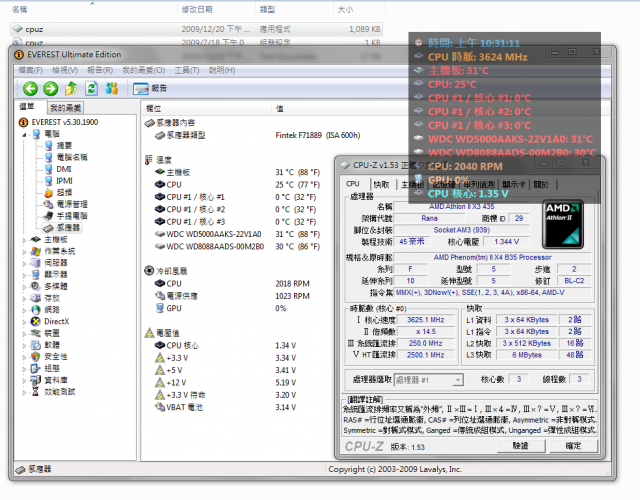640x500 pixels.
Task: Switch to the 我的最愛 tab in left panel
Action: (65, 108)
